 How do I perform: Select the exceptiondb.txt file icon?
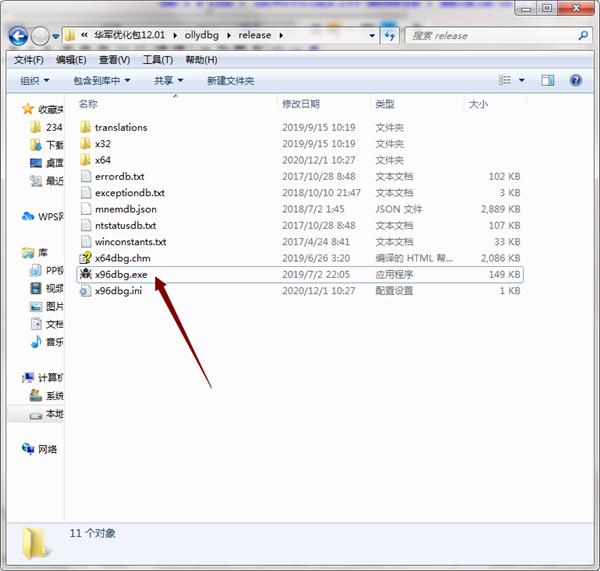coord(86,193)
